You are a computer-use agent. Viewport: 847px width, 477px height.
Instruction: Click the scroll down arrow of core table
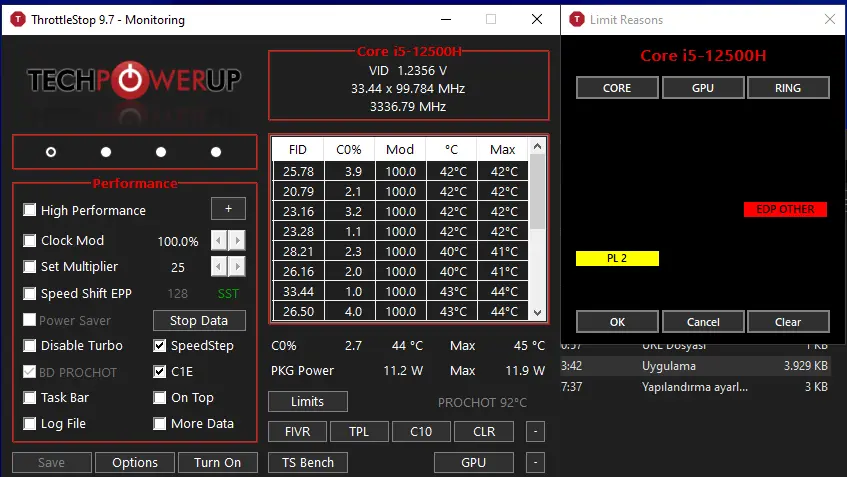coord(537,312)
